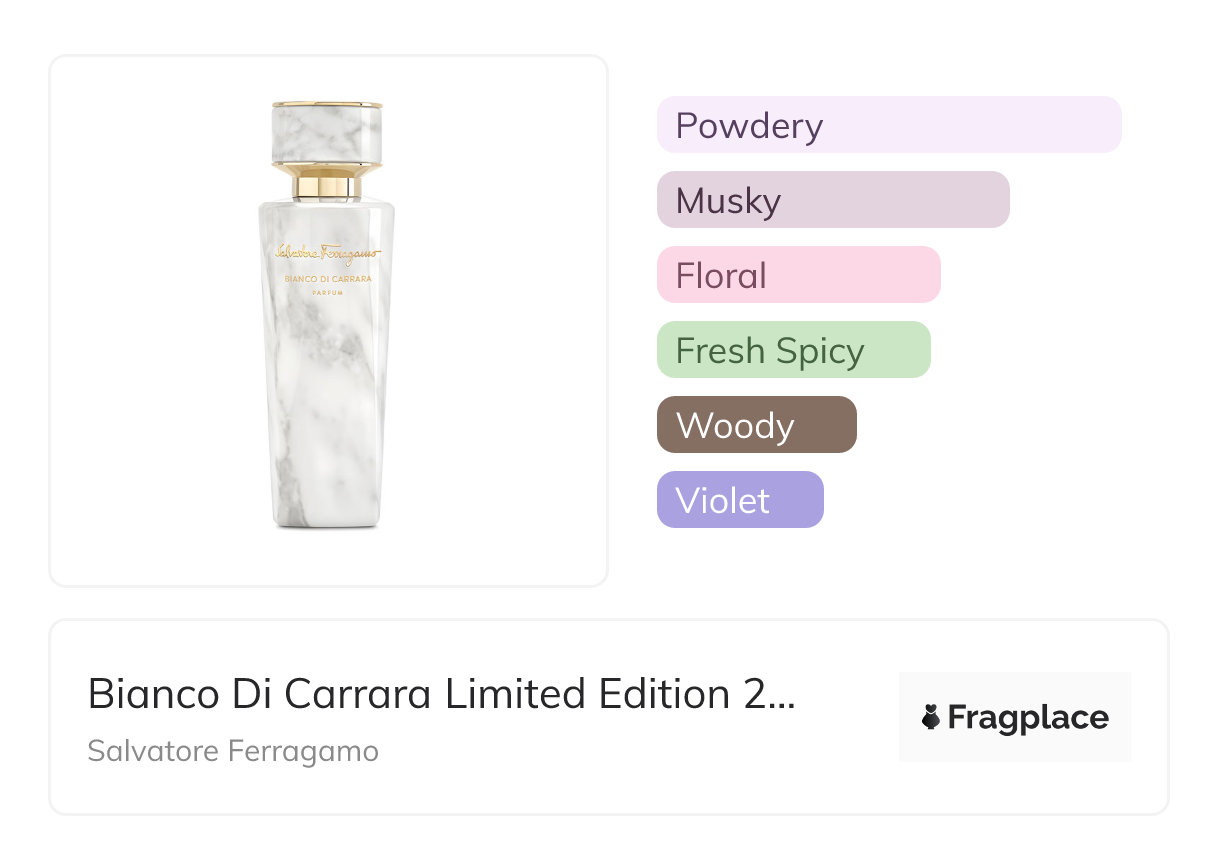Click the BIANCO DI CARRARA label on bottle
This screenshot has width=1218, height=864.
pos(328,280)
